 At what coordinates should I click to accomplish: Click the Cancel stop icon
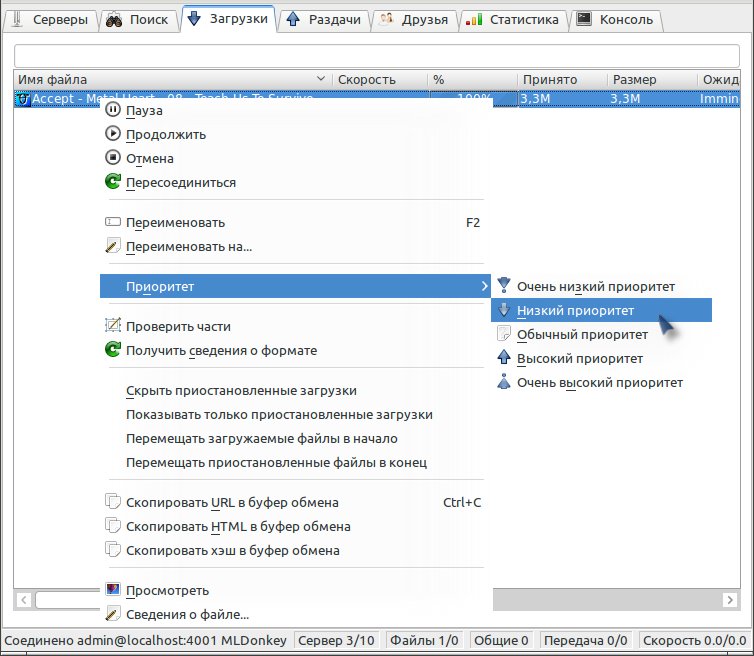pos(113,157)
